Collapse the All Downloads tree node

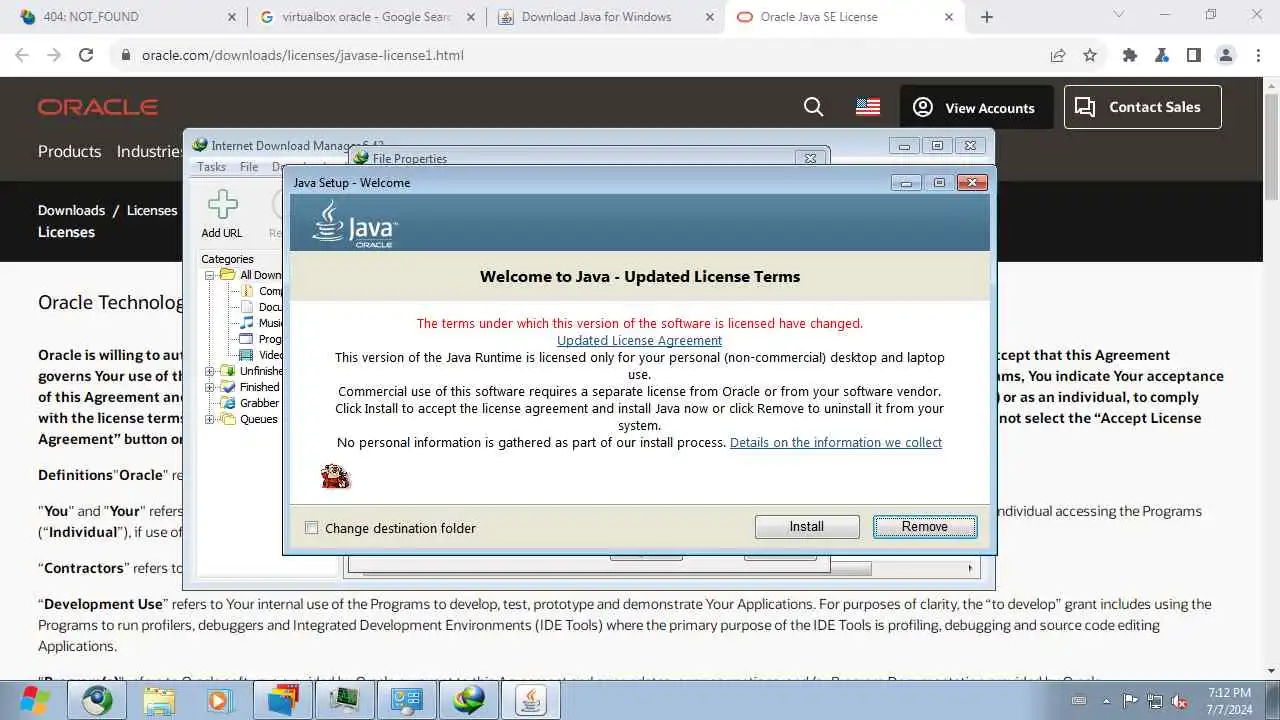coord(210,275)
